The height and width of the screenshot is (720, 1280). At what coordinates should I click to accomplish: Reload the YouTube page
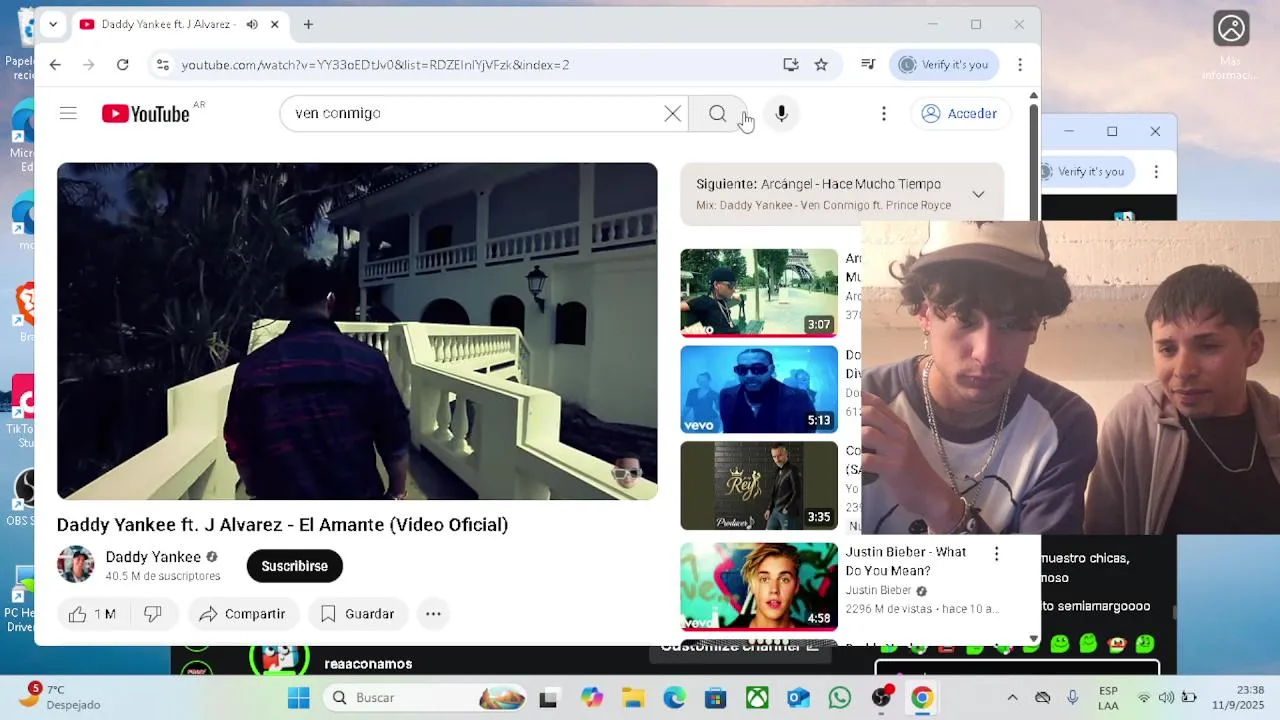pos(122,65)
